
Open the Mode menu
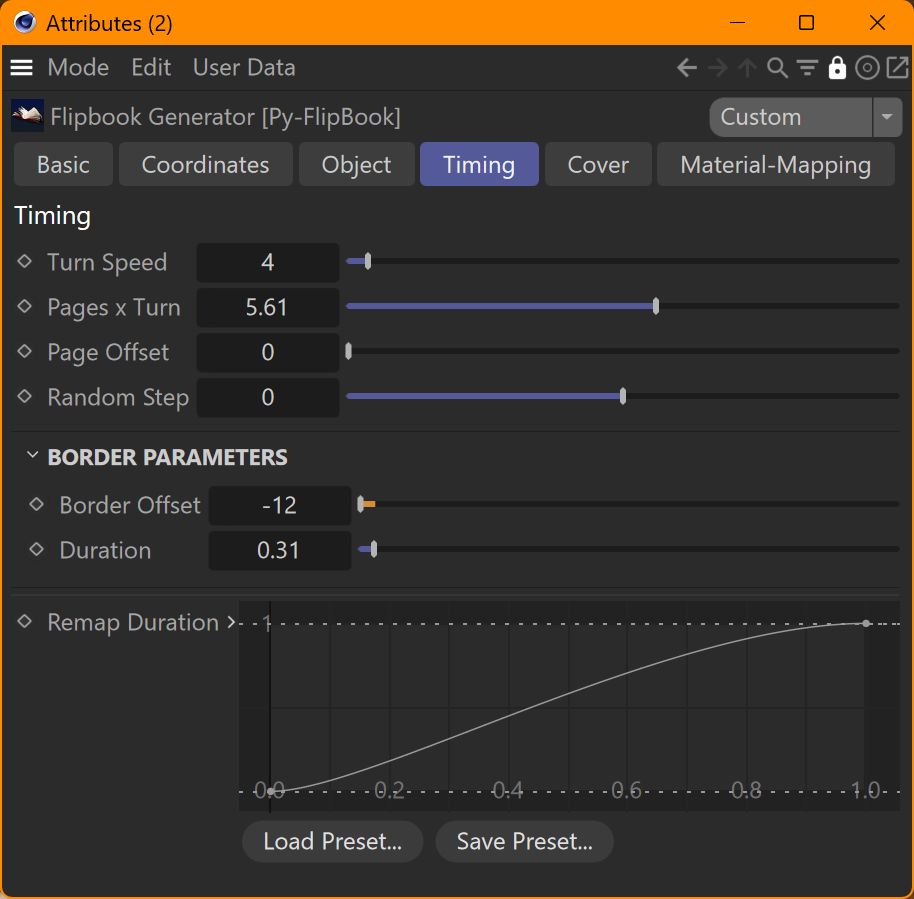pyautogui.click(x=78, y=68)
